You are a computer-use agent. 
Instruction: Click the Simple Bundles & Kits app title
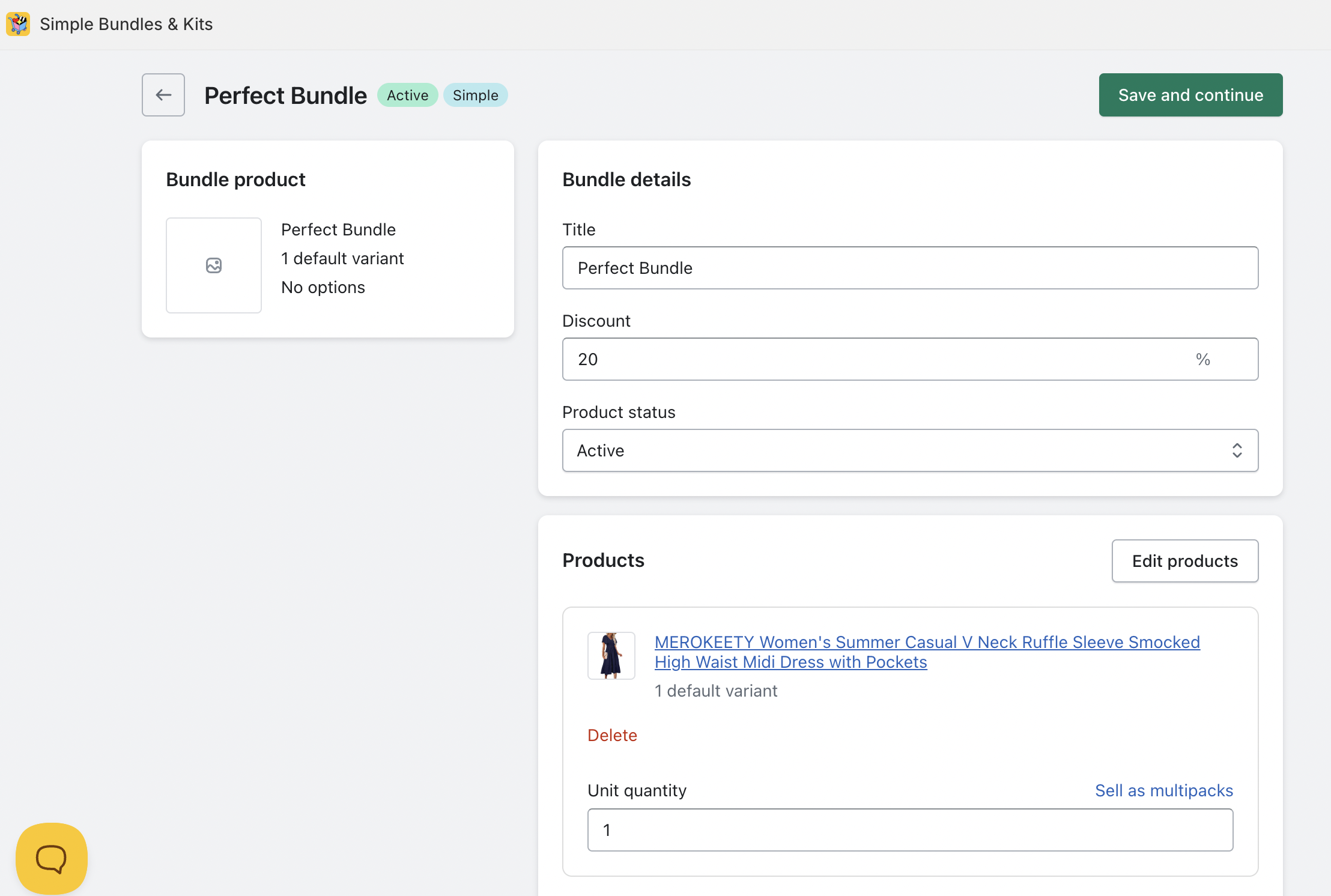pyautogui.click(x=126, y=24)
